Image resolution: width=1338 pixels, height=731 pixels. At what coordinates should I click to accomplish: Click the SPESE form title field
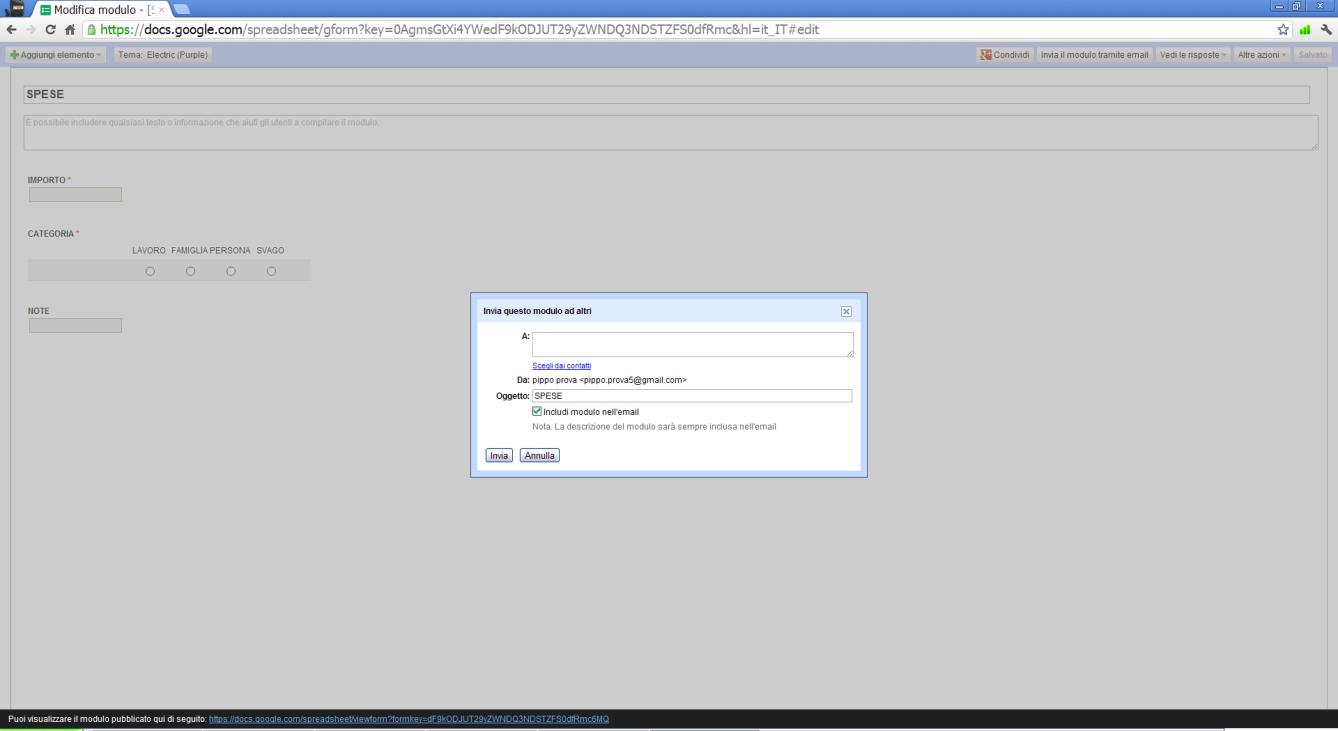click(667, 94)
